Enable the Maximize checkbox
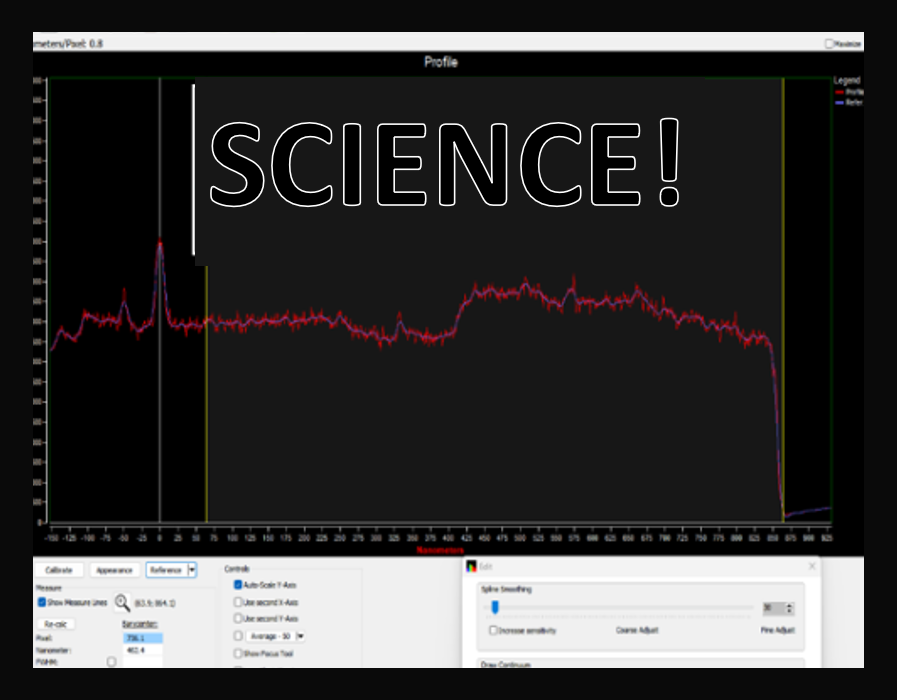This screenshot has width=897, height=700. (x=829, y=44)
